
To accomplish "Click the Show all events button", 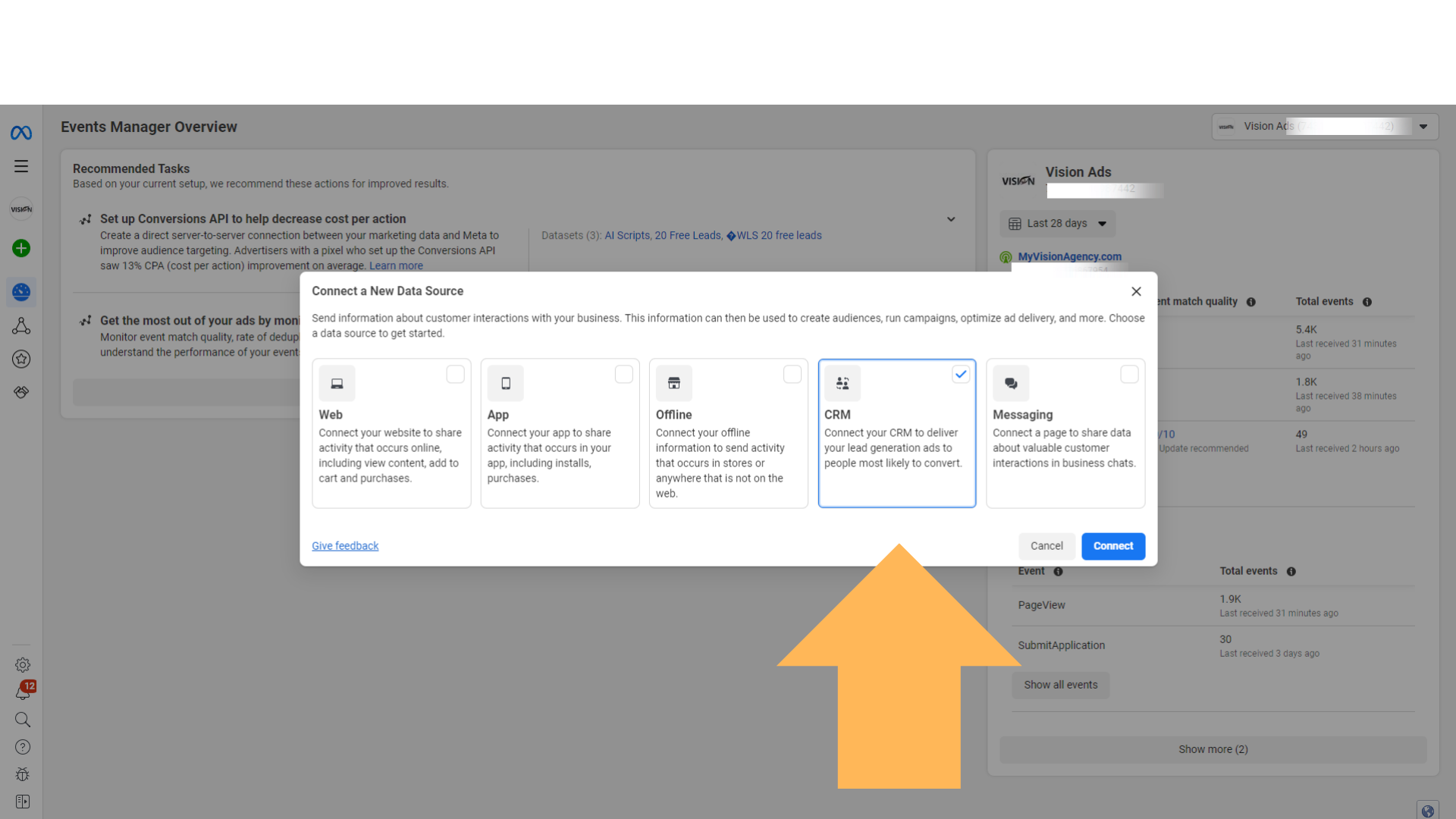I will pos(1060,684).
